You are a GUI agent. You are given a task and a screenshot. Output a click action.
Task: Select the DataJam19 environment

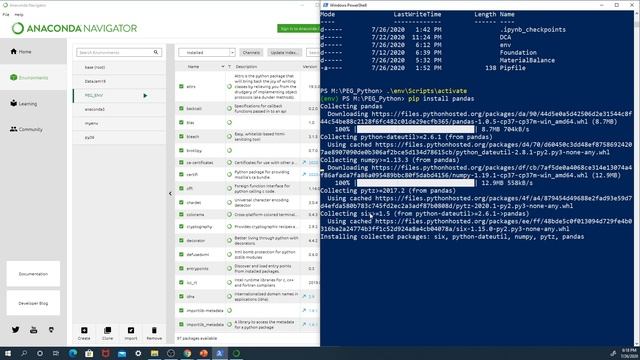click(119, 81)
